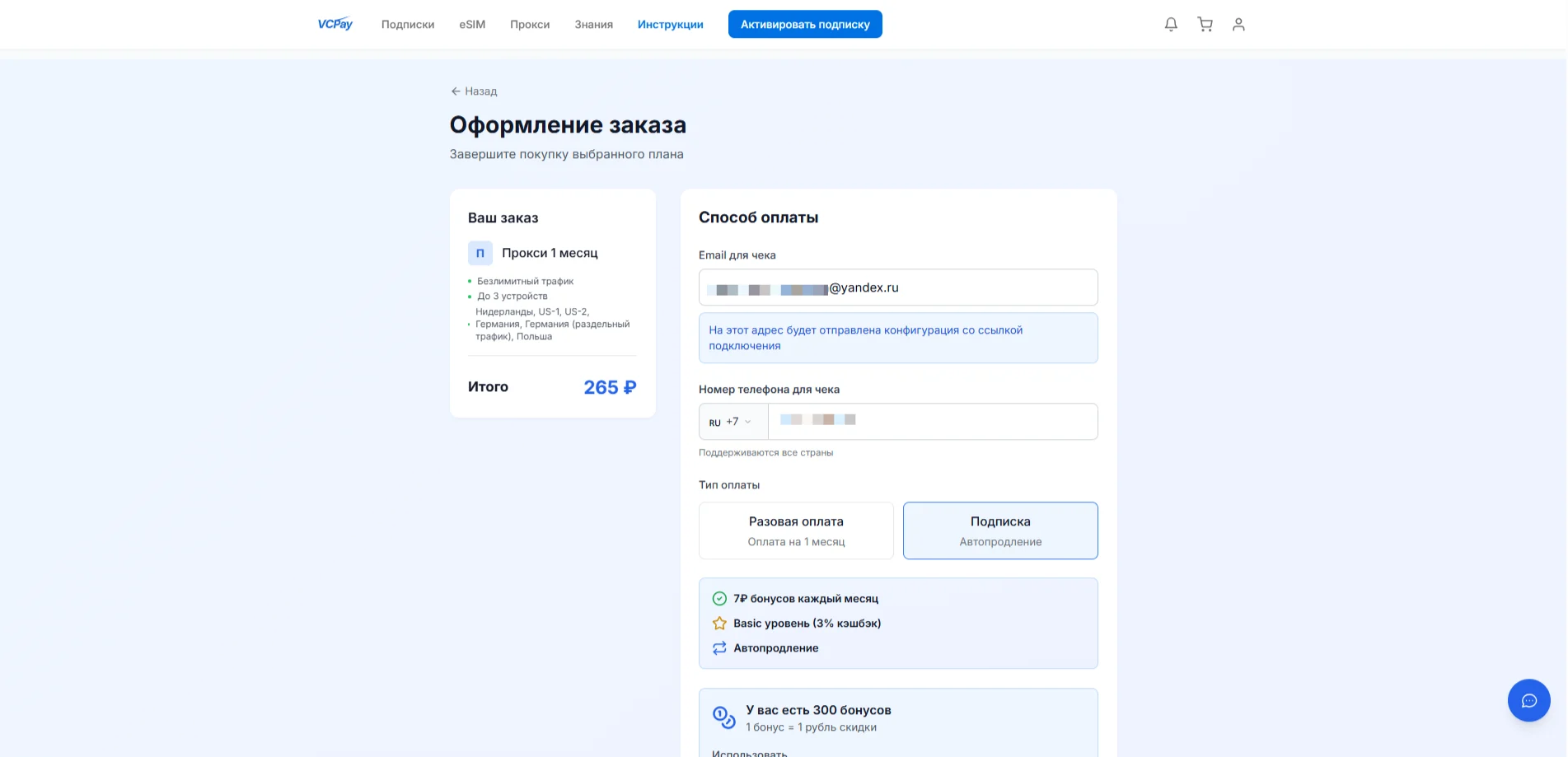
Task: Click the bonus coins icon
Action: tap(723, 717)
